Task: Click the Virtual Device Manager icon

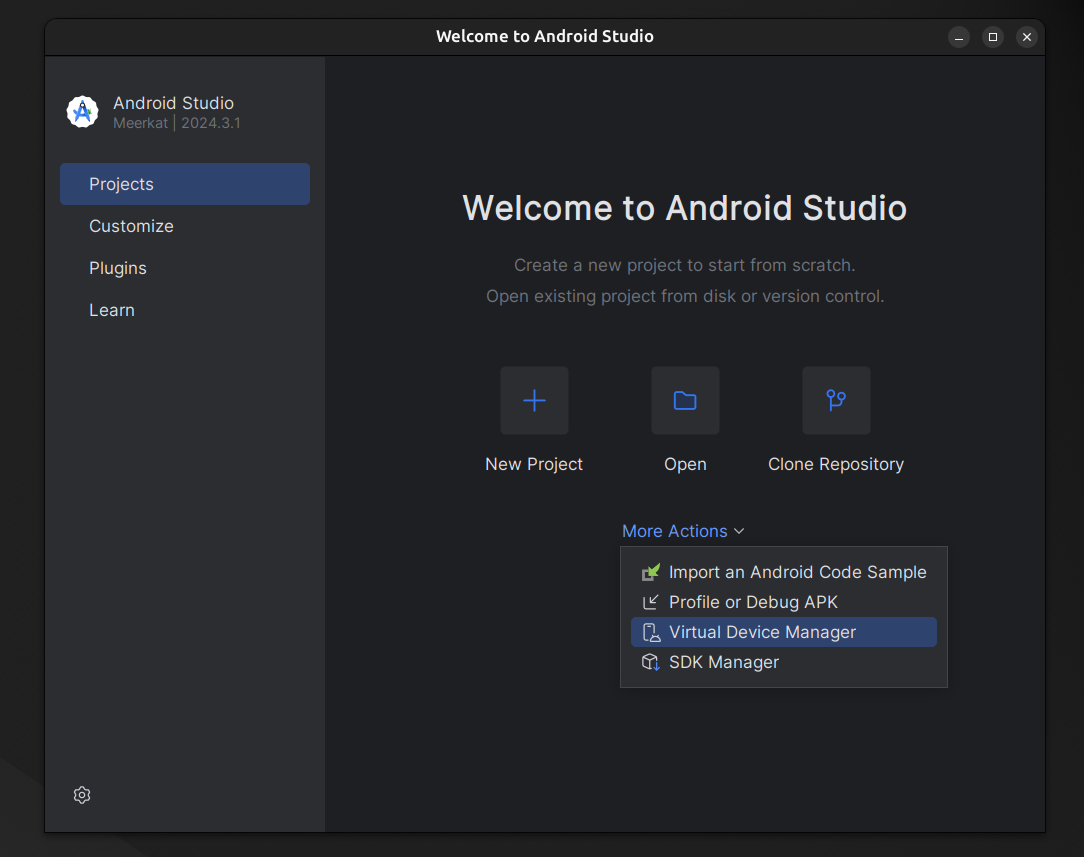Action: click(651, 632)
